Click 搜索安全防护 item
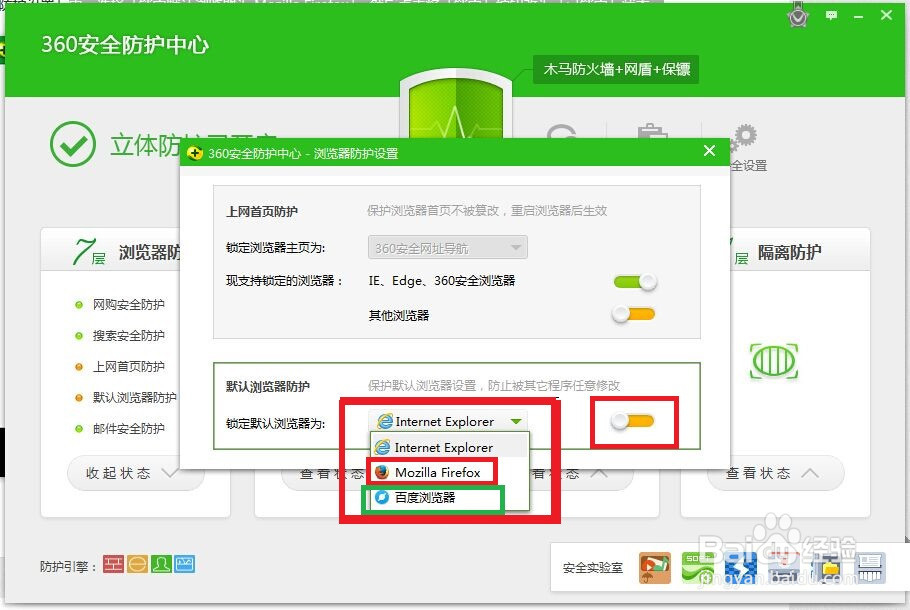Viewport: 910px width, 610px height. click(x=128, y=335)
